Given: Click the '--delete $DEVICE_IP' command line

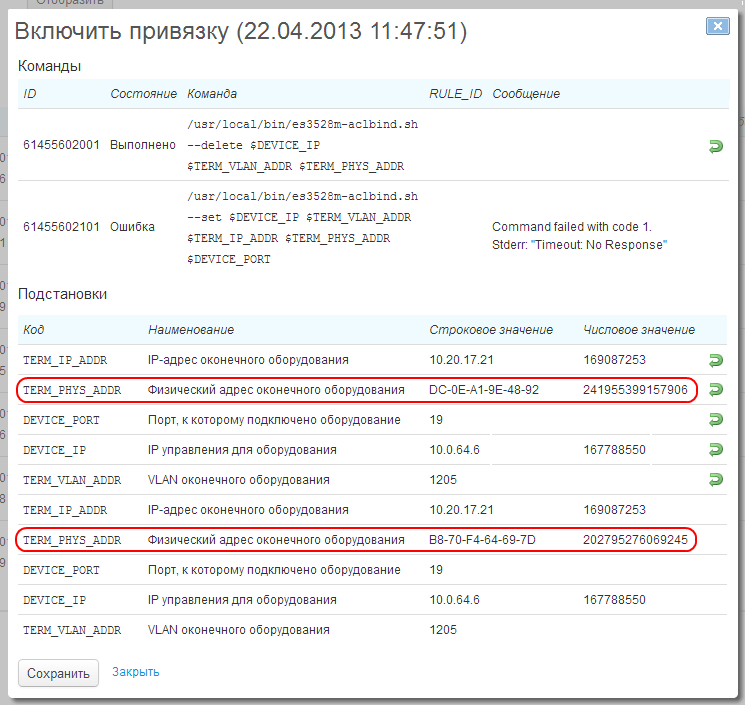Looking at the screenshot, I should click(x=253, y=145).
